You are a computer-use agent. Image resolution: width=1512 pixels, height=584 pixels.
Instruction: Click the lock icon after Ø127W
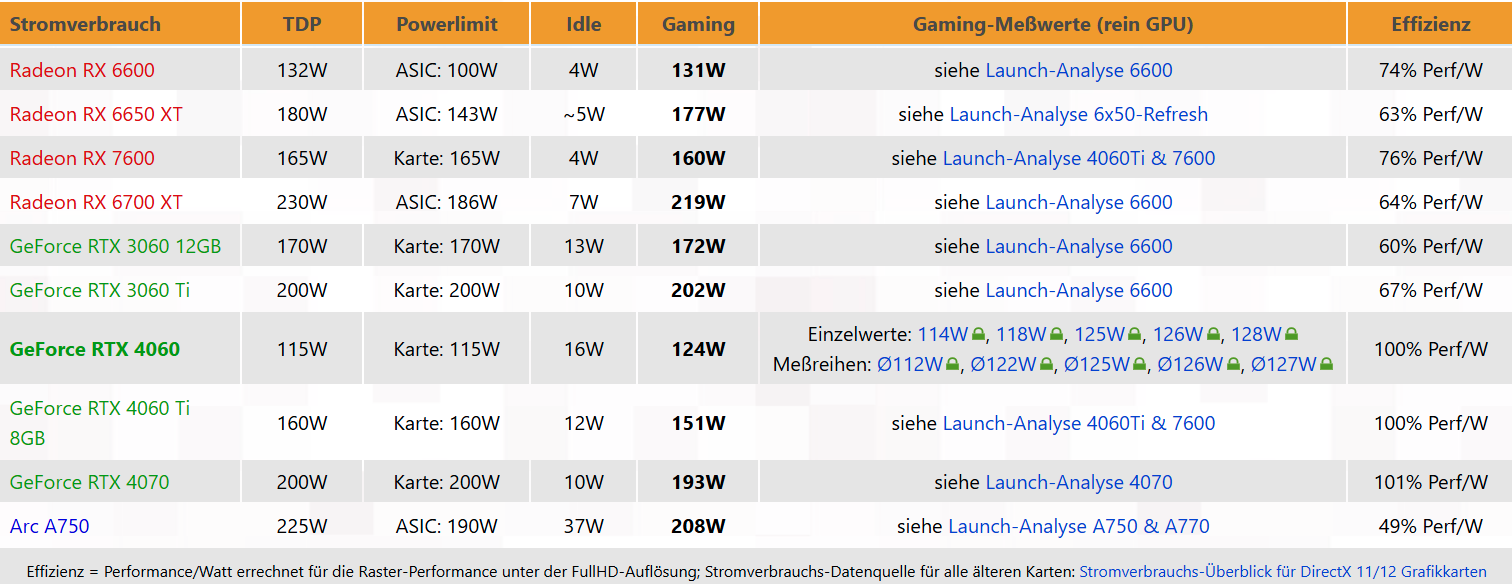click(1327, 364)
